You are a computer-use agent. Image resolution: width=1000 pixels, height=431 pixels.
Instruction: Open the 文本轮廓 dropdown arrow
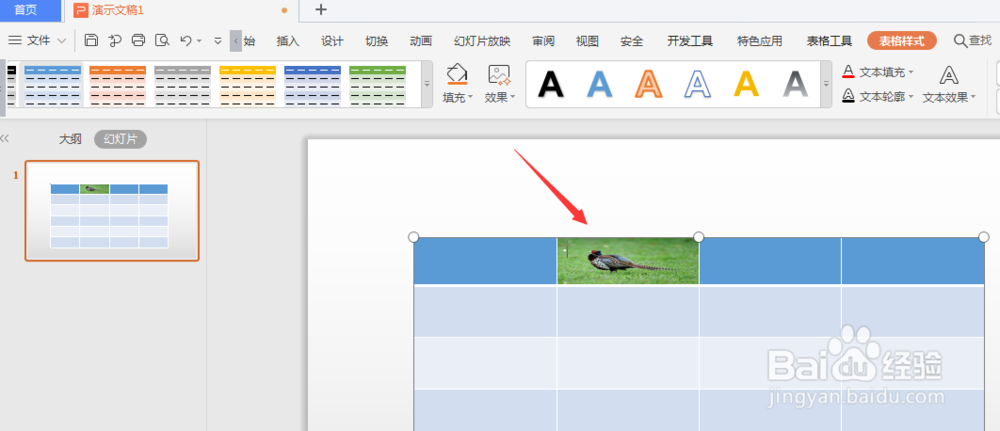coord(911,97)
